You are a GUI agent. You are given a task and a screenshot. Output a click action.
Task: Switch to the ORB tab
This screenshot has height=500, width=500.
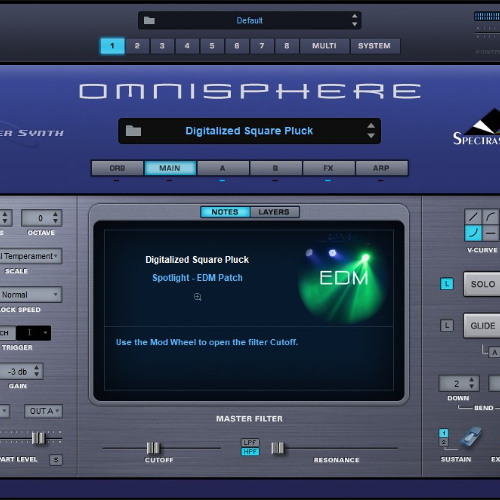pyautogui.click(x=117, y=168)
